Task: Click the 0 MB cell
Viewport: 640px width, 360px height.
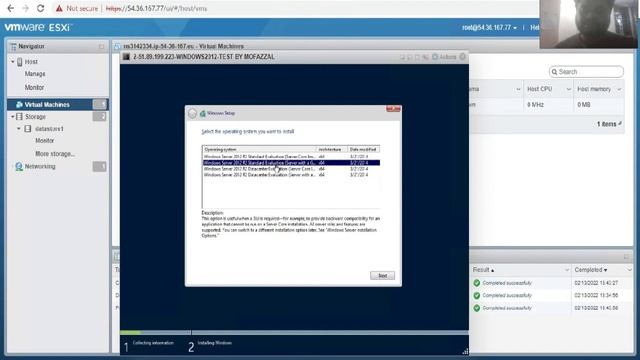Action: (x=584, y=105)
